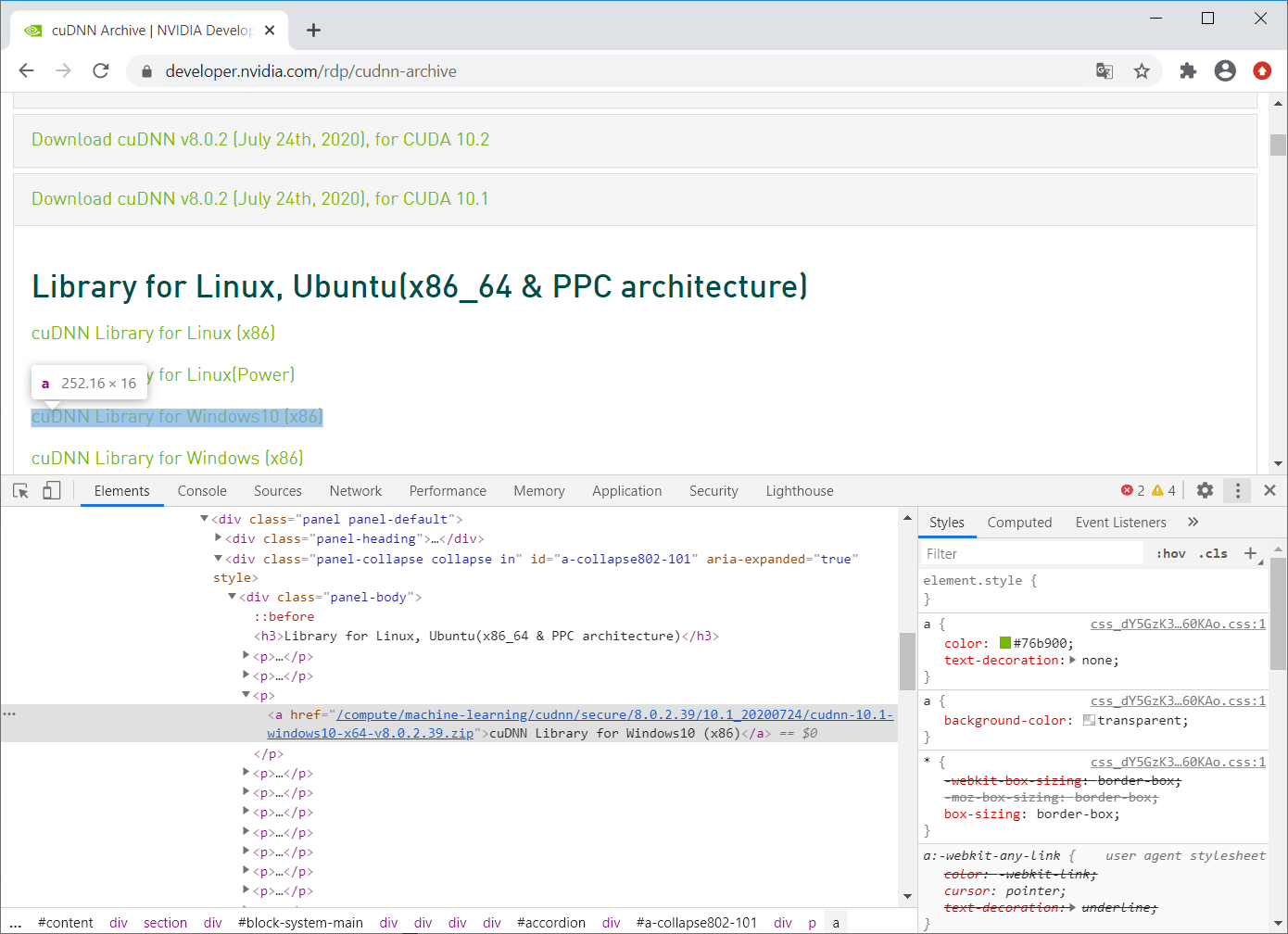The image size is (1288, 934).
Task: Expand text-decoration none shorthand triangle
Action: point(1073,661)
